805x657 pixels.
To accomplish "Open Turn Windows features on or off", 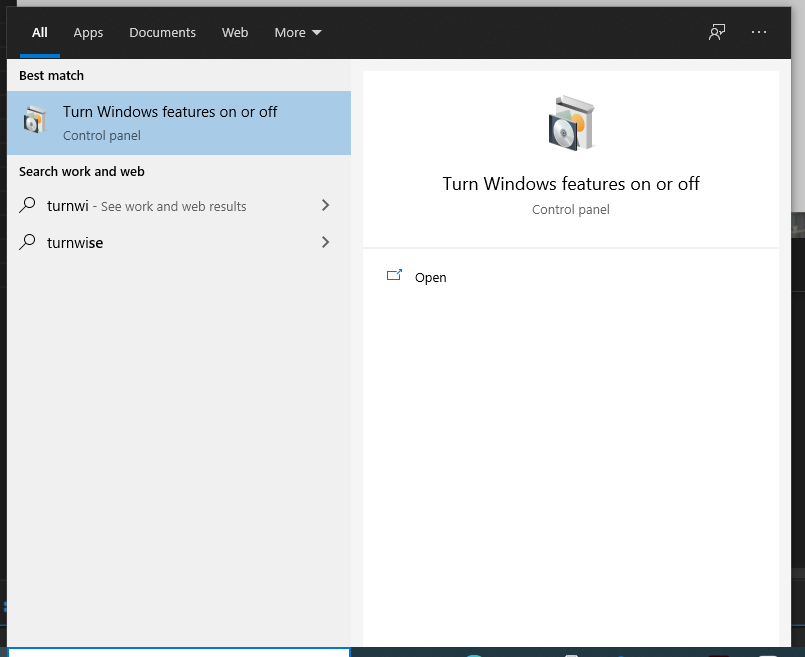I will pyautogui.click(x=179, y=123).
